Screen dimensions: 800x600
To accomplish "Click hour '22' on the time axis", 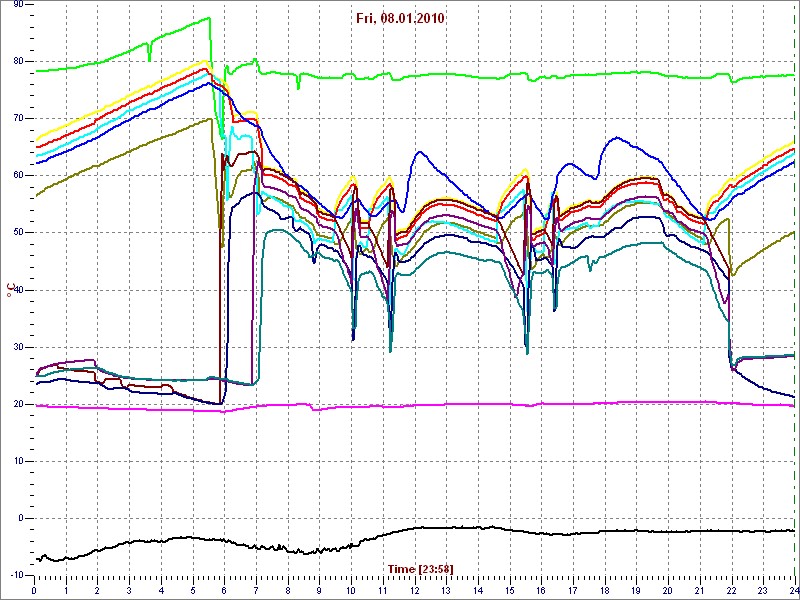I will click(x=732, y=588).
